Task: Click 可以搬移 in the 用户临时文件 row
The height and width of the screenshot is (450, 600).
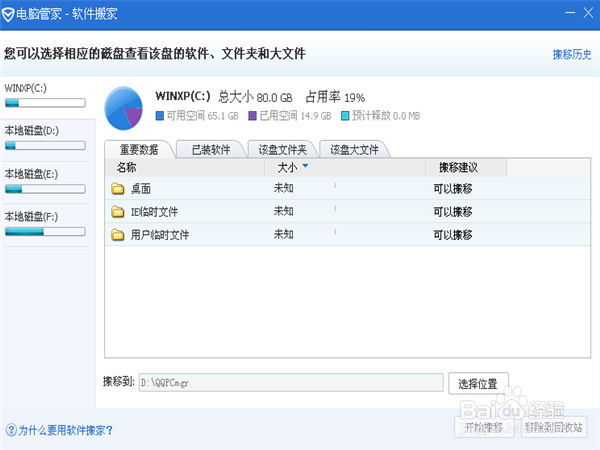Action: (x=453, y=235)
